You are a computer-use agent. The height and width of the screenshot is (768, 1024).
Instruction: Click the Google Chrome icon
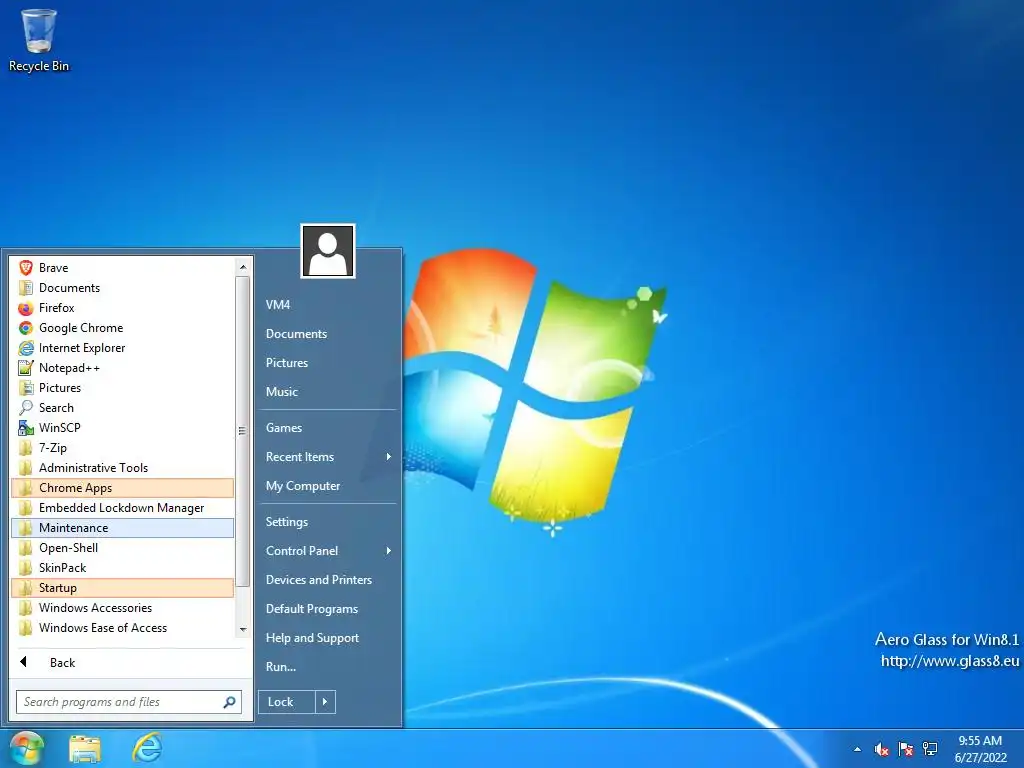click(25, 328)
